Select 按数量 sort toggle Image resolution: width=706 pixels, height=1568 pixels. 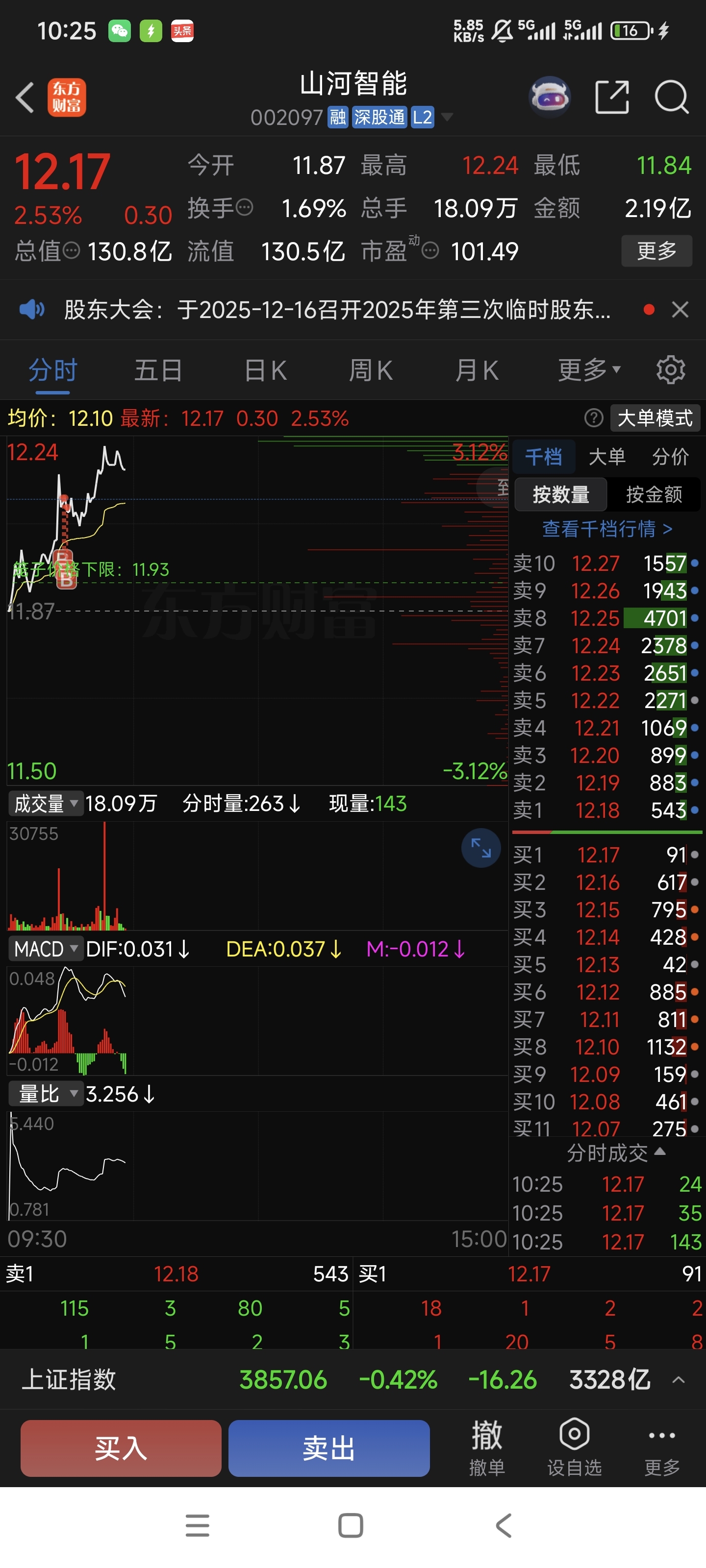pos(560,494)
